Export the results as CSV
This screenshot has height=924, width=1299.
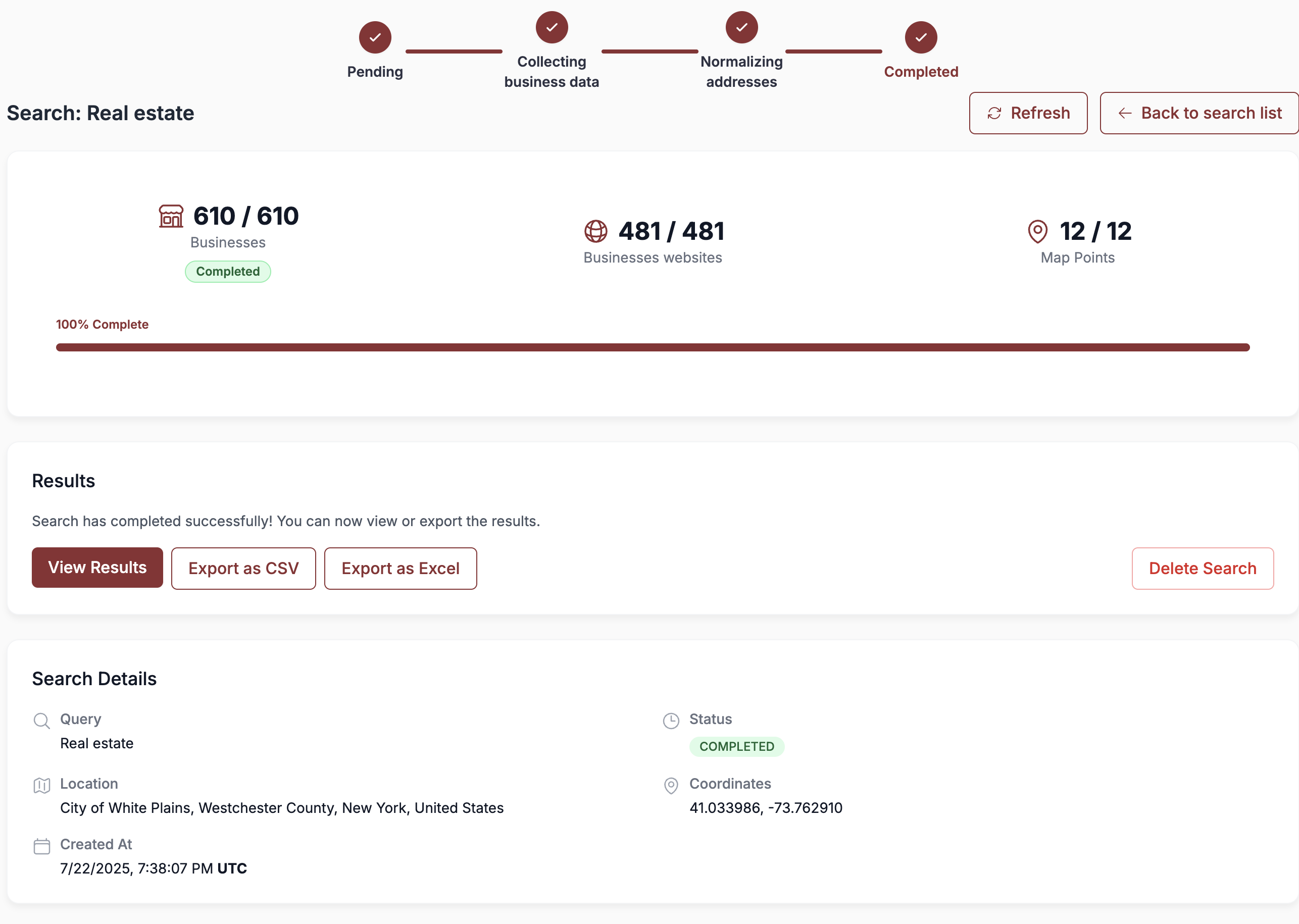pyautogui.click(x=243, y=569)
